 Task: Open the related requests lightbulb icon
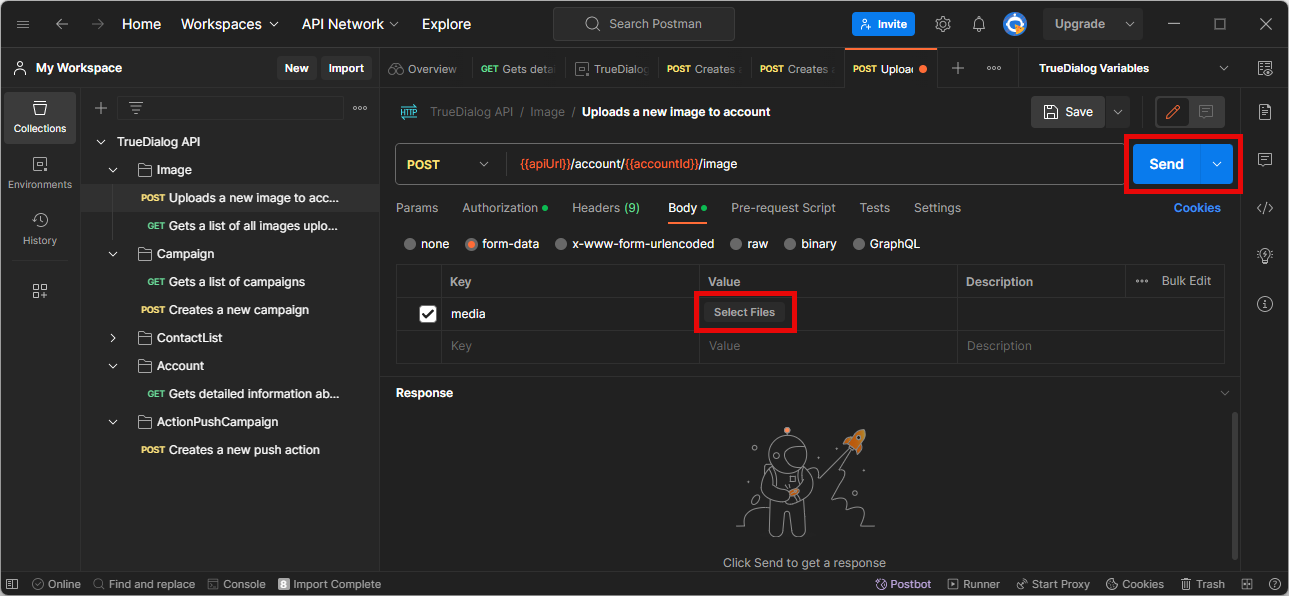point(1265,256)
